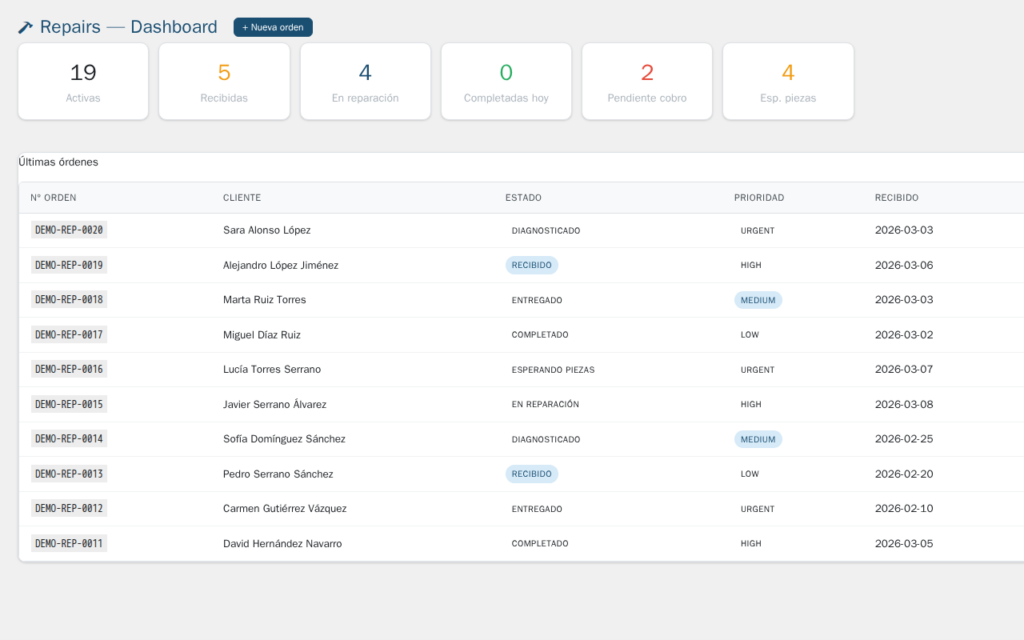Open the En reparación stat card
The height and width of the screenshot is (640, 1024).
tap(365, 82)
